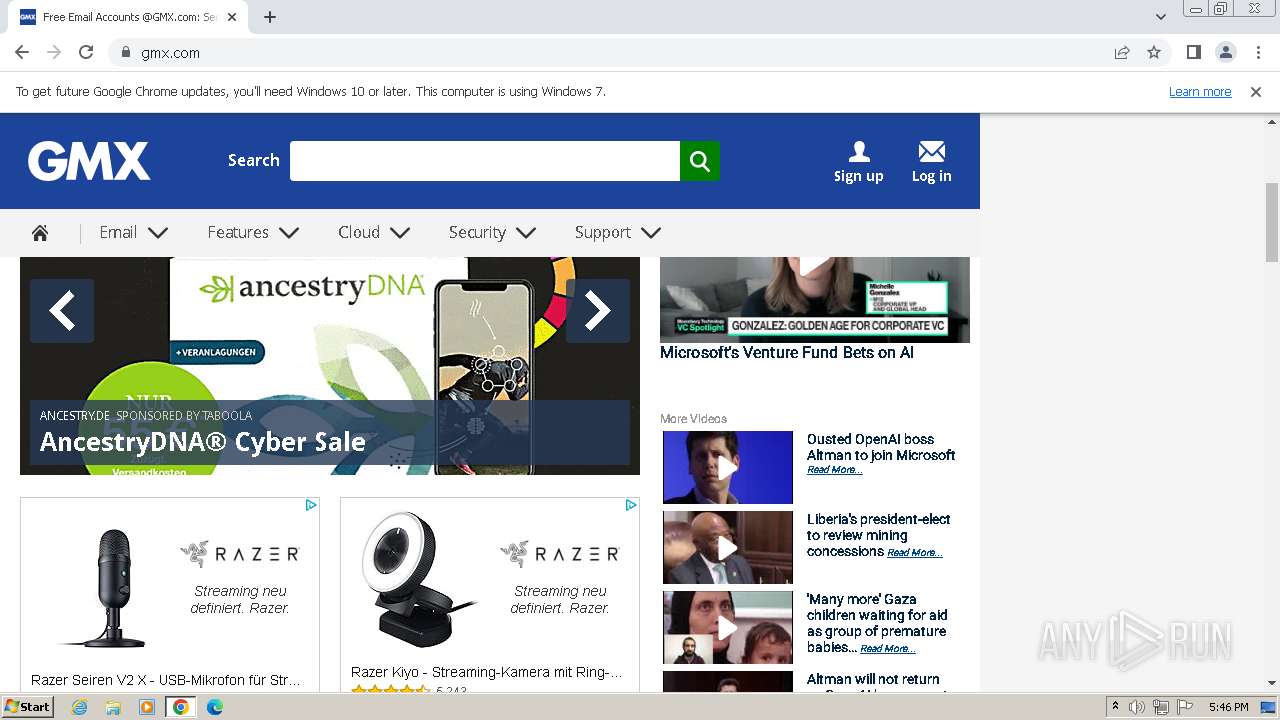Click AdChoices icon on Razer Seiren ad
This screenshot has width=1280, height=720.
[x=311, y=505]
